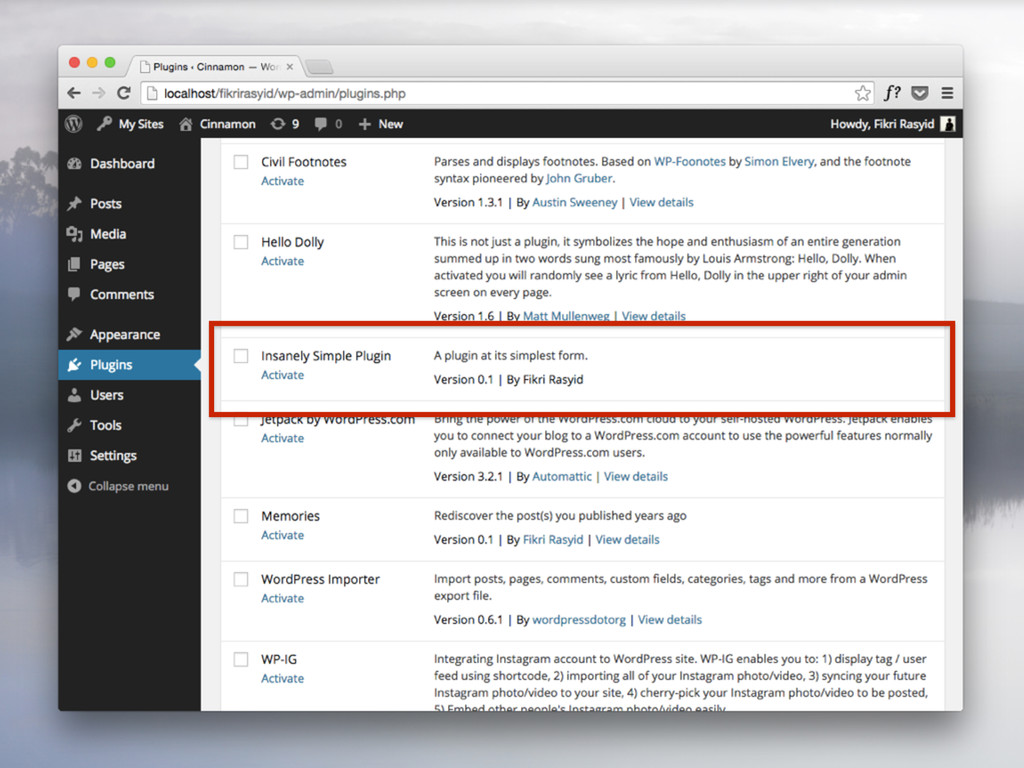View details for Memories plugin
Image resolution: width=1024 pixels, height=768 pixels.
tap(627, 540)
